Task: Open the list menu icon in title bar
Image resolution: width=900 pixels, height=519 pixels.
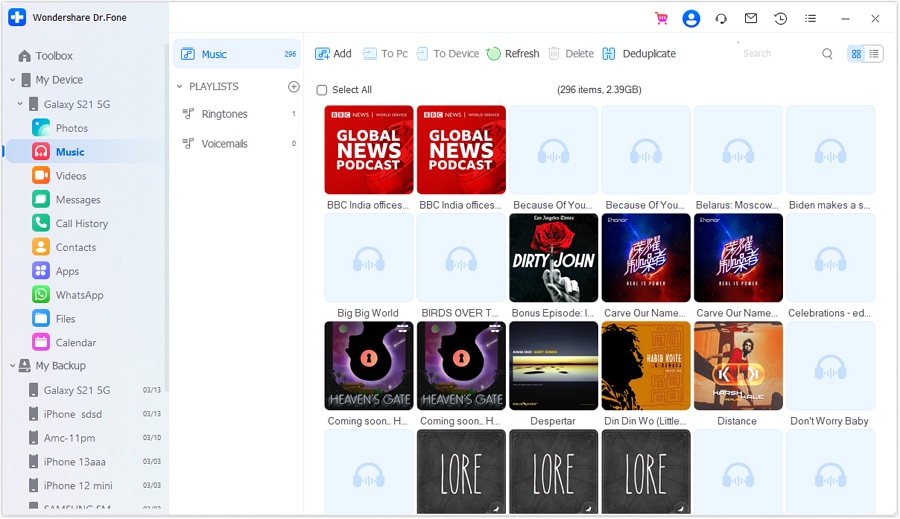Action: pyautogui.click(x=810, y=18)
